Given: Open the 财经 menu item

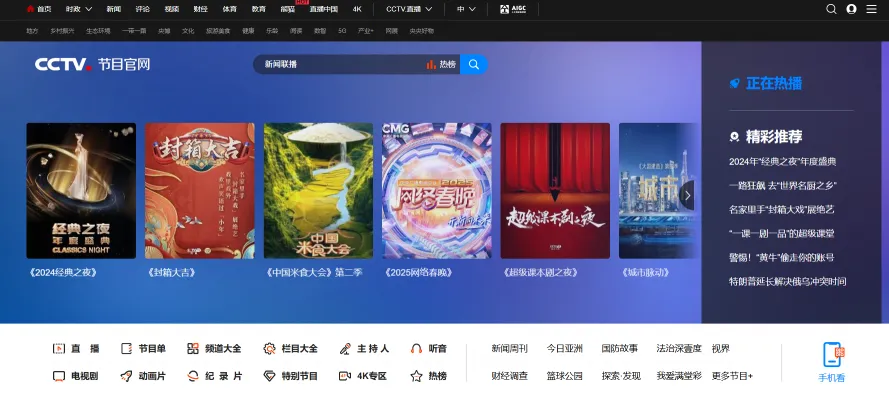Looking at the screenshot, I should pos(201,9).
